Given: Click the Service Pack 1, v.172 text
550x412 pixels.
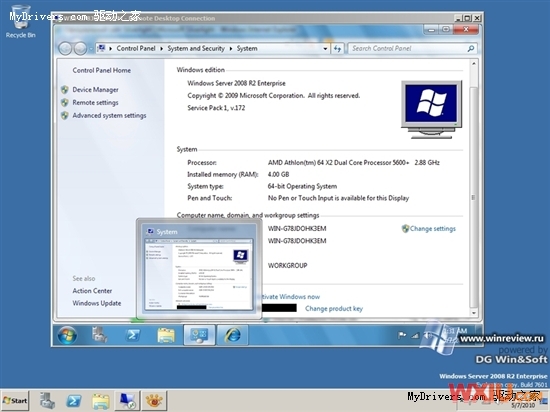Looking at the screenshot, I should [x=216, y=108].
